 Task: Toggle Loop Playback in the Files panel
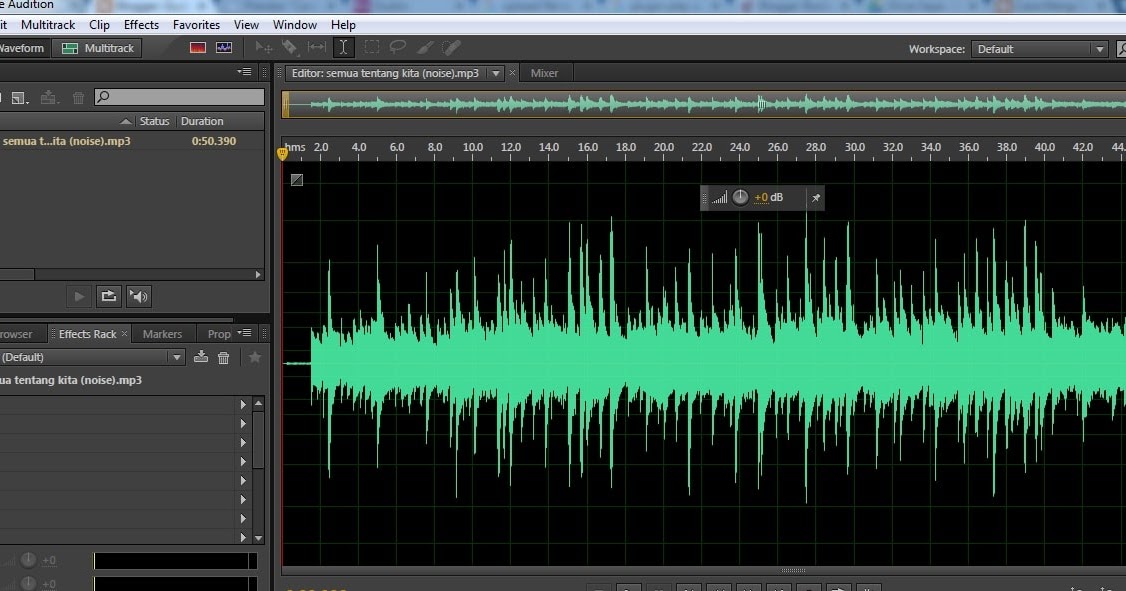tap(109, 296)
